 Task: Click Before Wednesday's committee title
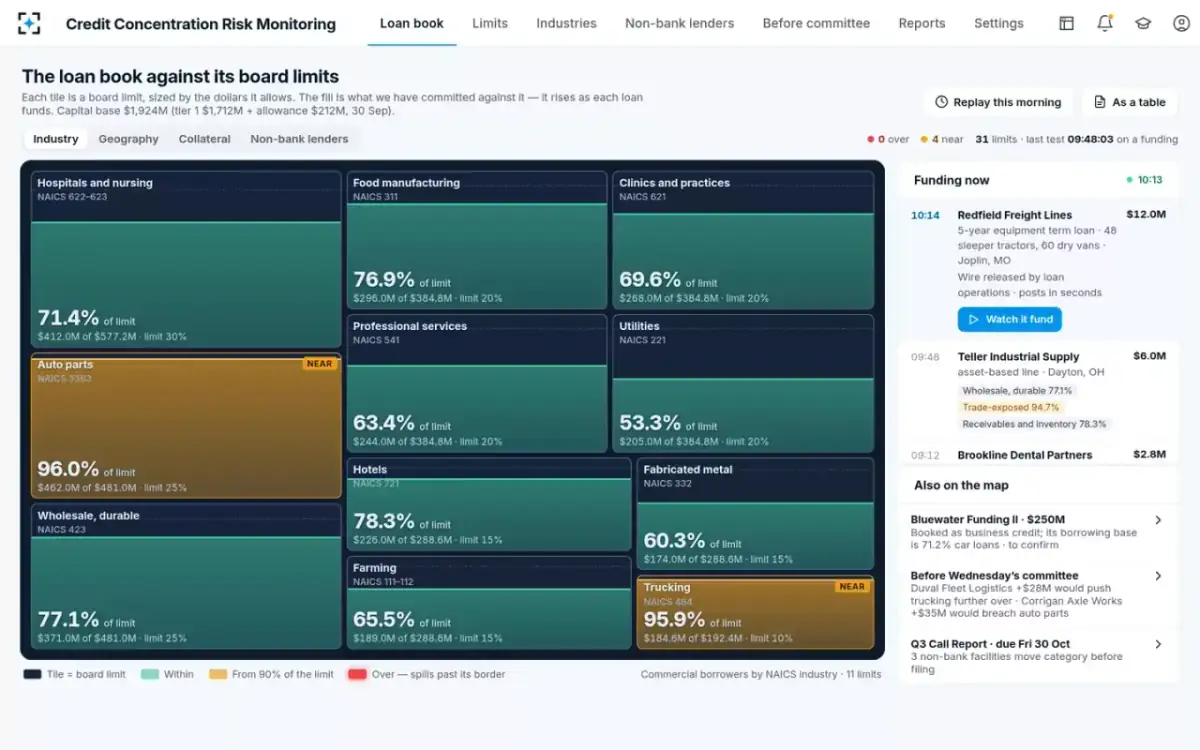[994, 576]
